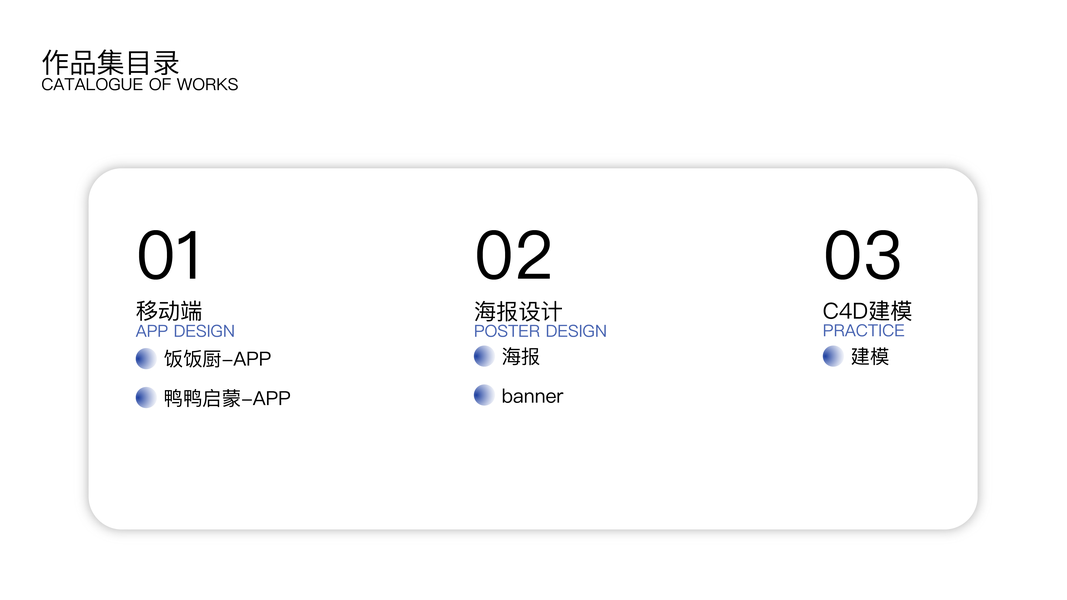Open the 饭饭厨-APP entry
Viewport: 1067px width, 600px height.
(218, 358)
